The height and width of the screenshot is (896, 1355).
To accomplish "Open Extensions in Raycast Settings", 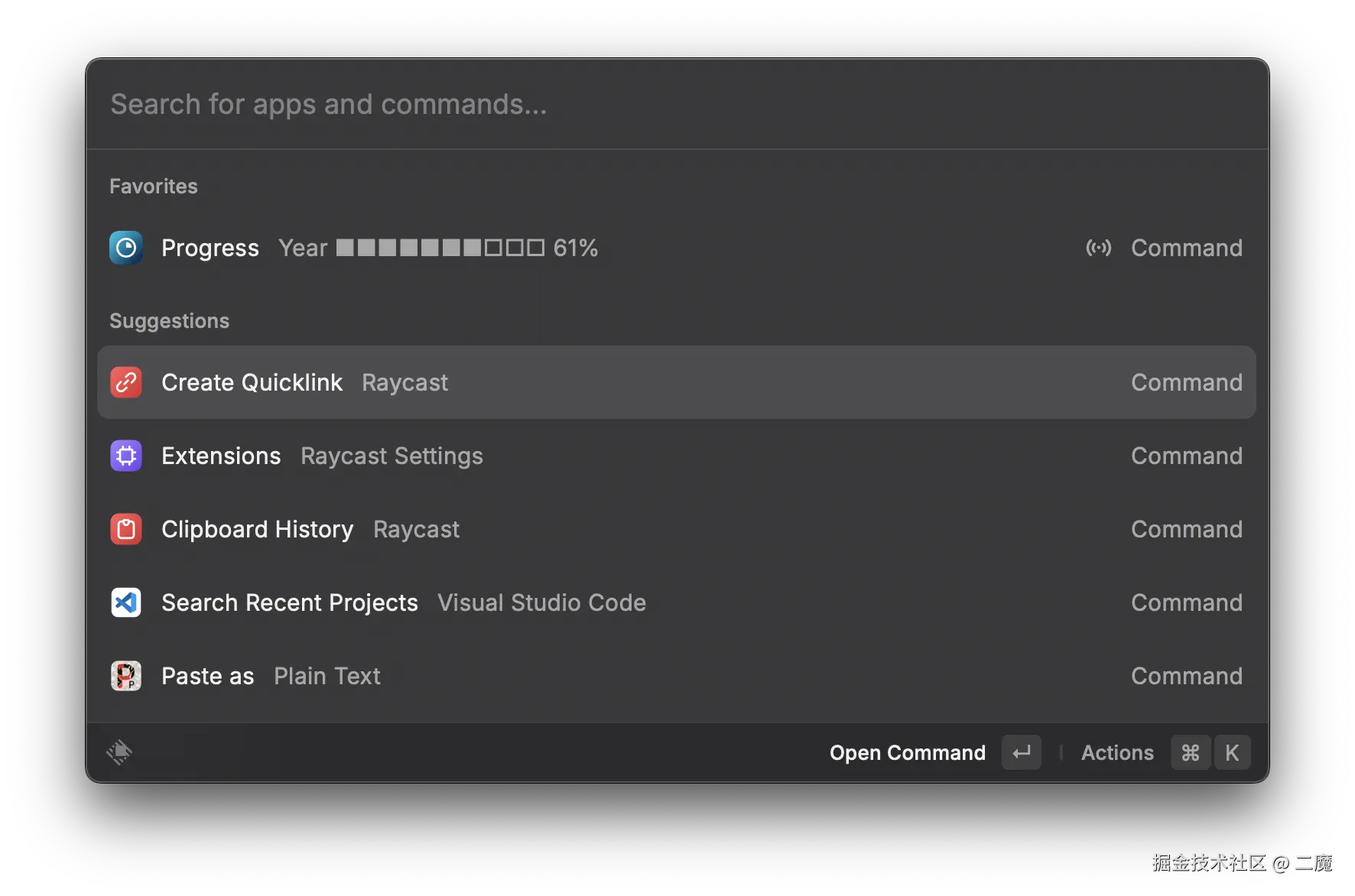I will 677,456.
